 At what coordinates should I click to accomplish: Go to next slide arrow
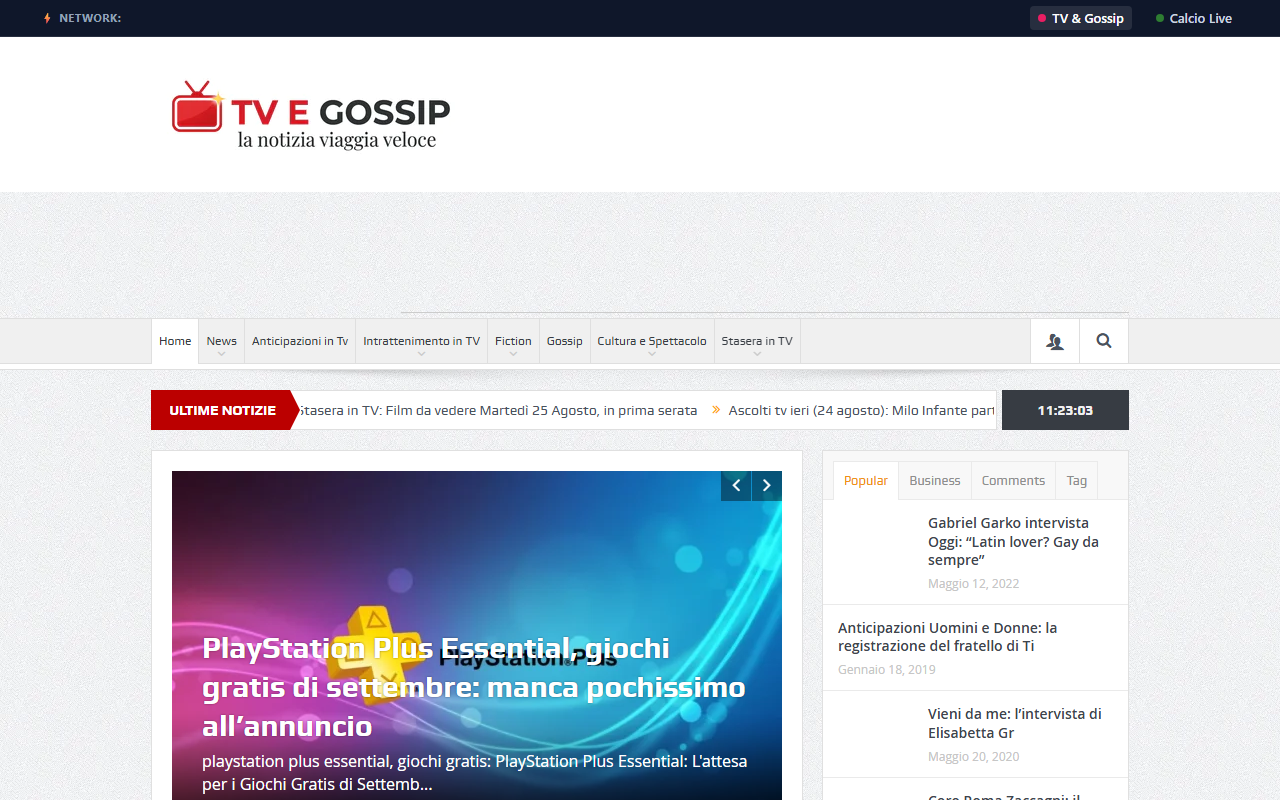tap(767, 486)
